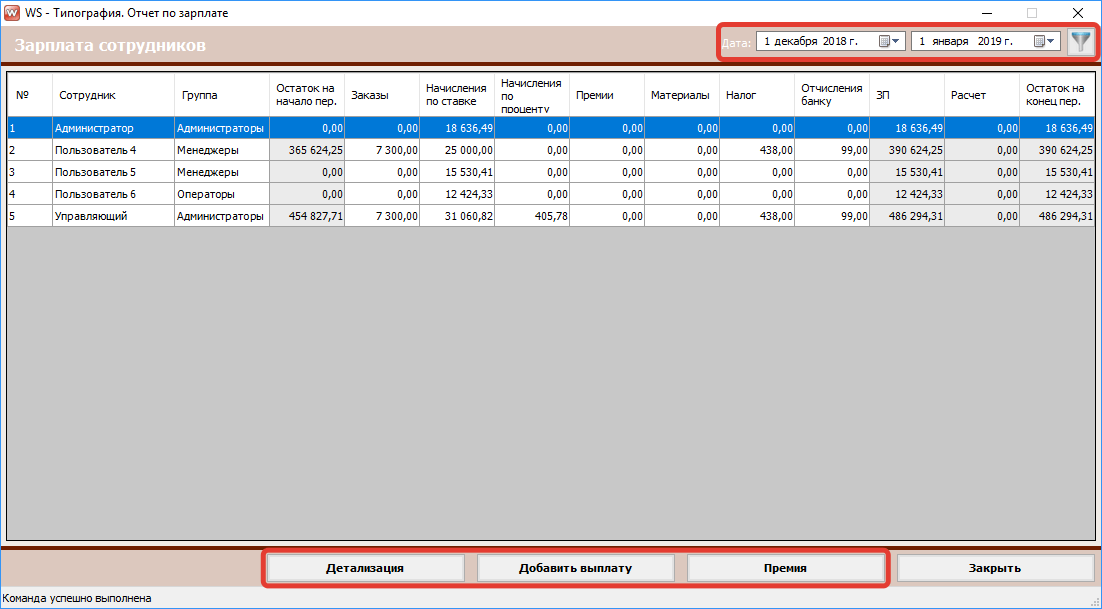
Task: Close the window with the X button
Action: point(1077,13)
